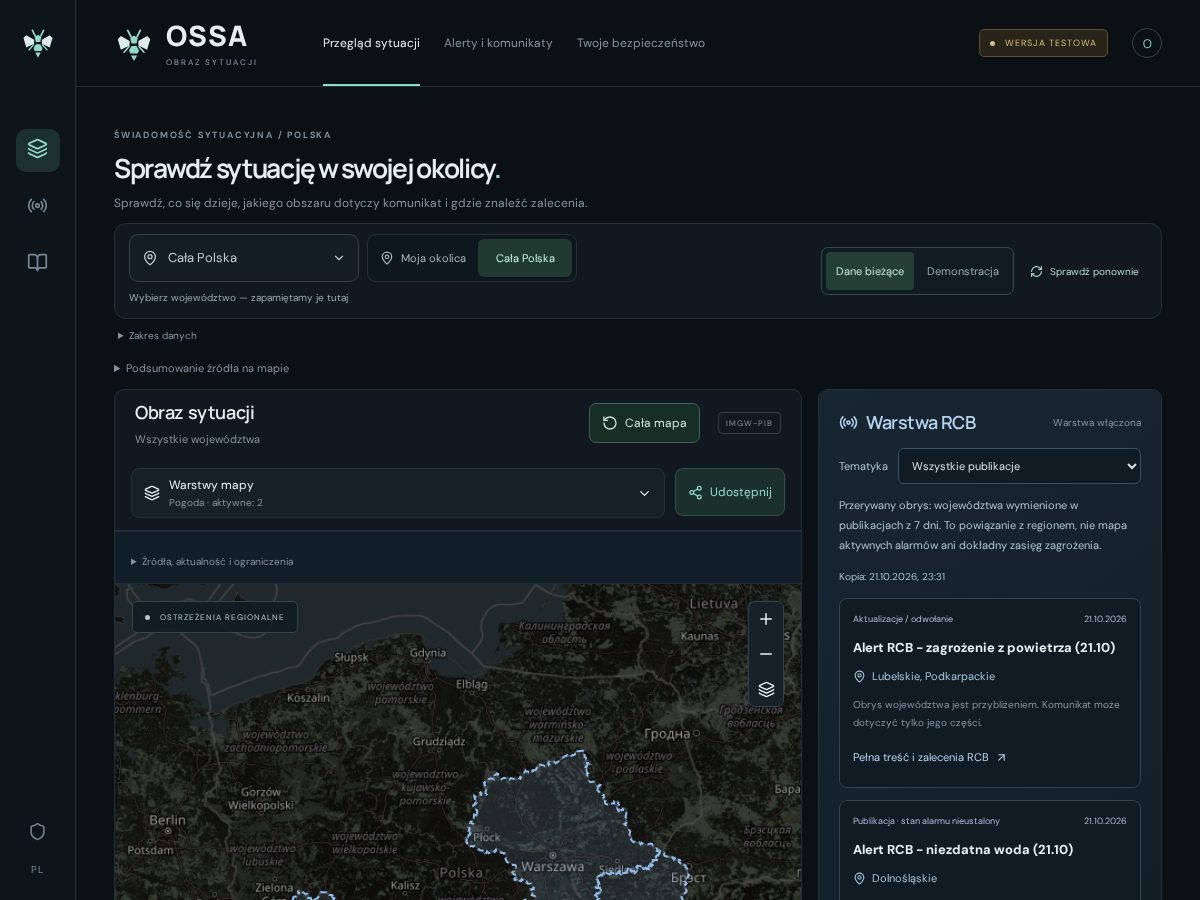Click the reset icon in Cała mapa
Viewport: 1200px width, 900px height.
[x=610, y=423]
